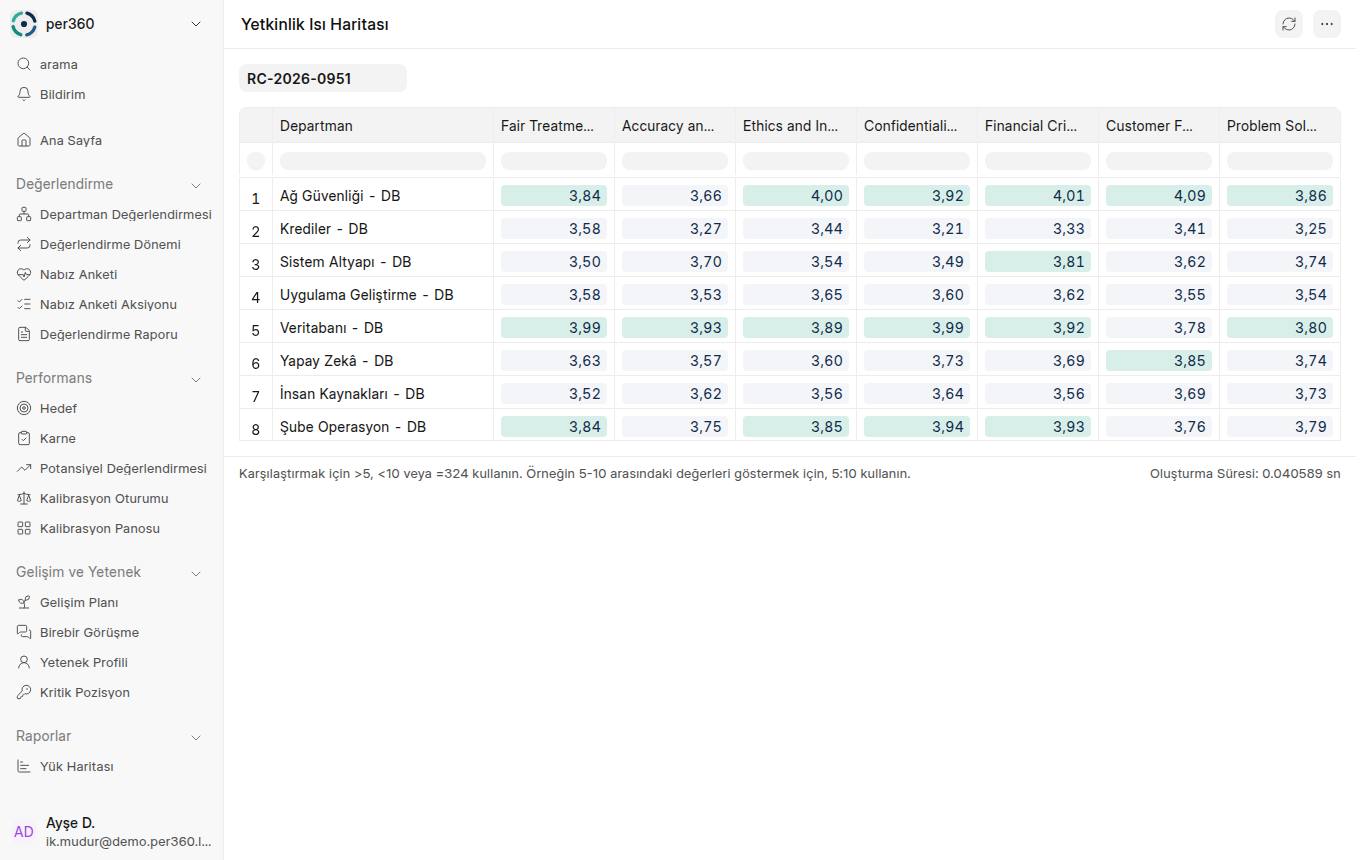Click Yapay Zekâ's 3,85 score cell

click(x=1159, y=361)
